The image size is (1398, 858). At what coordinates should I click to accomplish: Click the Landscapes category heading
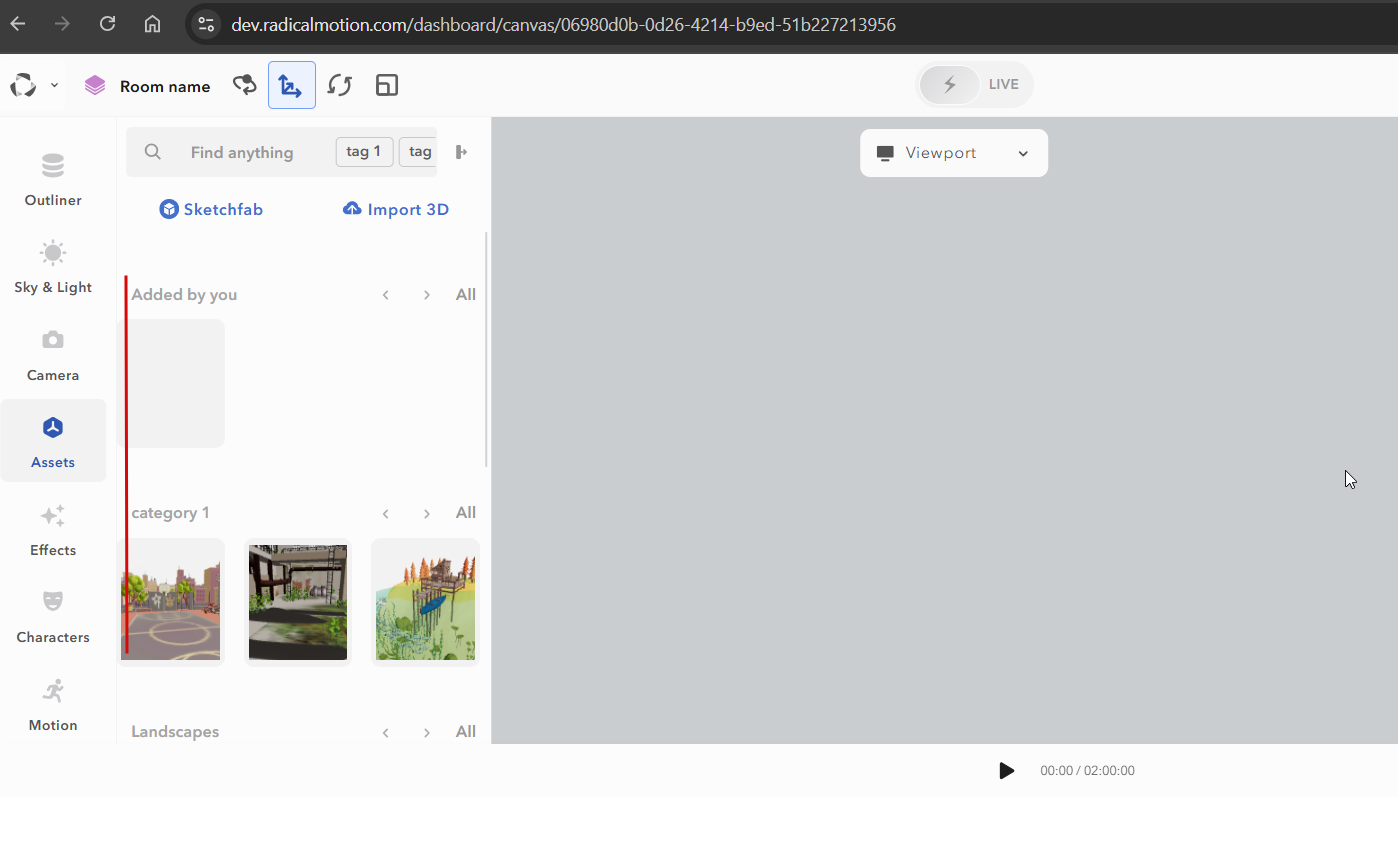pyautogui.click(x=175, y=732)
